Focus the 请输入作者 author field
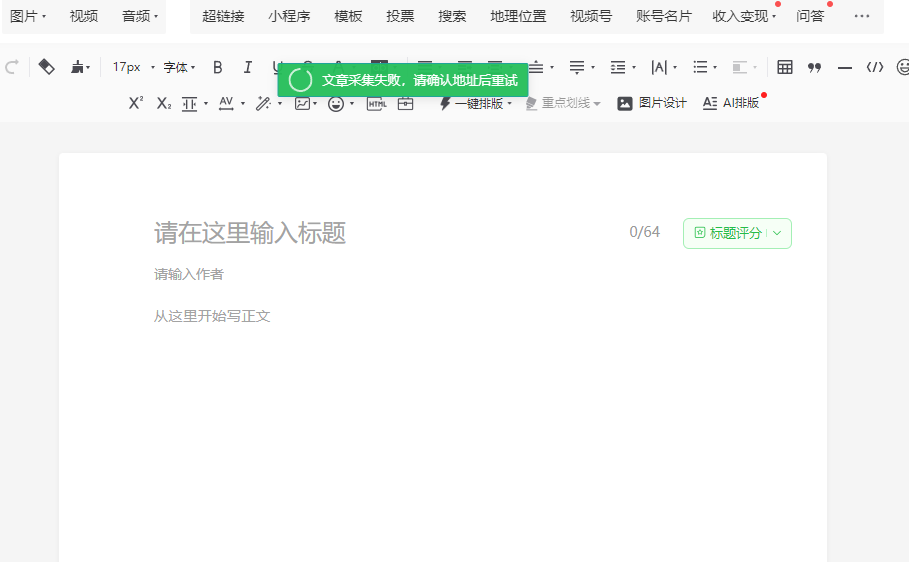The width and height of the screenshot is (909, 562). click(189, 274)
